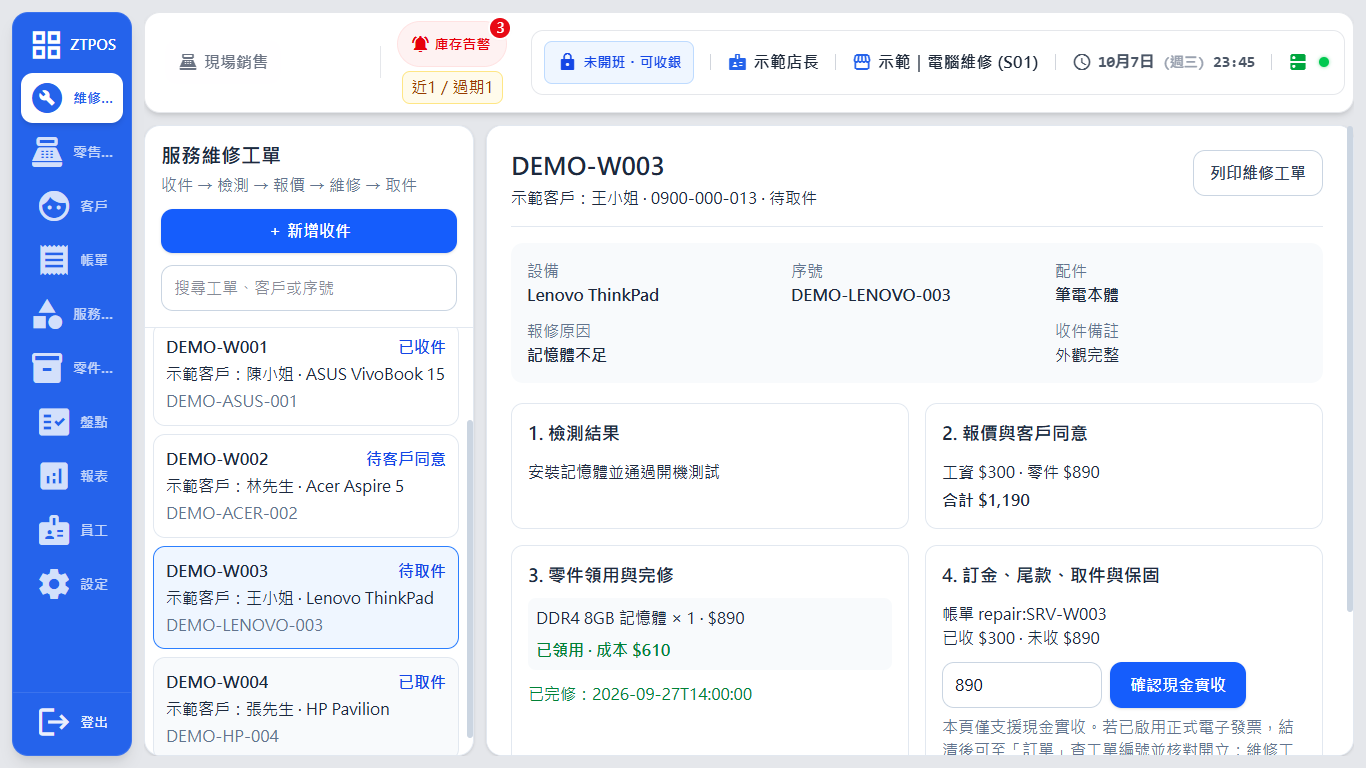Select work order DEMO-W003 王小姐 in list
1366x768 pixels.
pyautogui.click(x=306, y=598)
